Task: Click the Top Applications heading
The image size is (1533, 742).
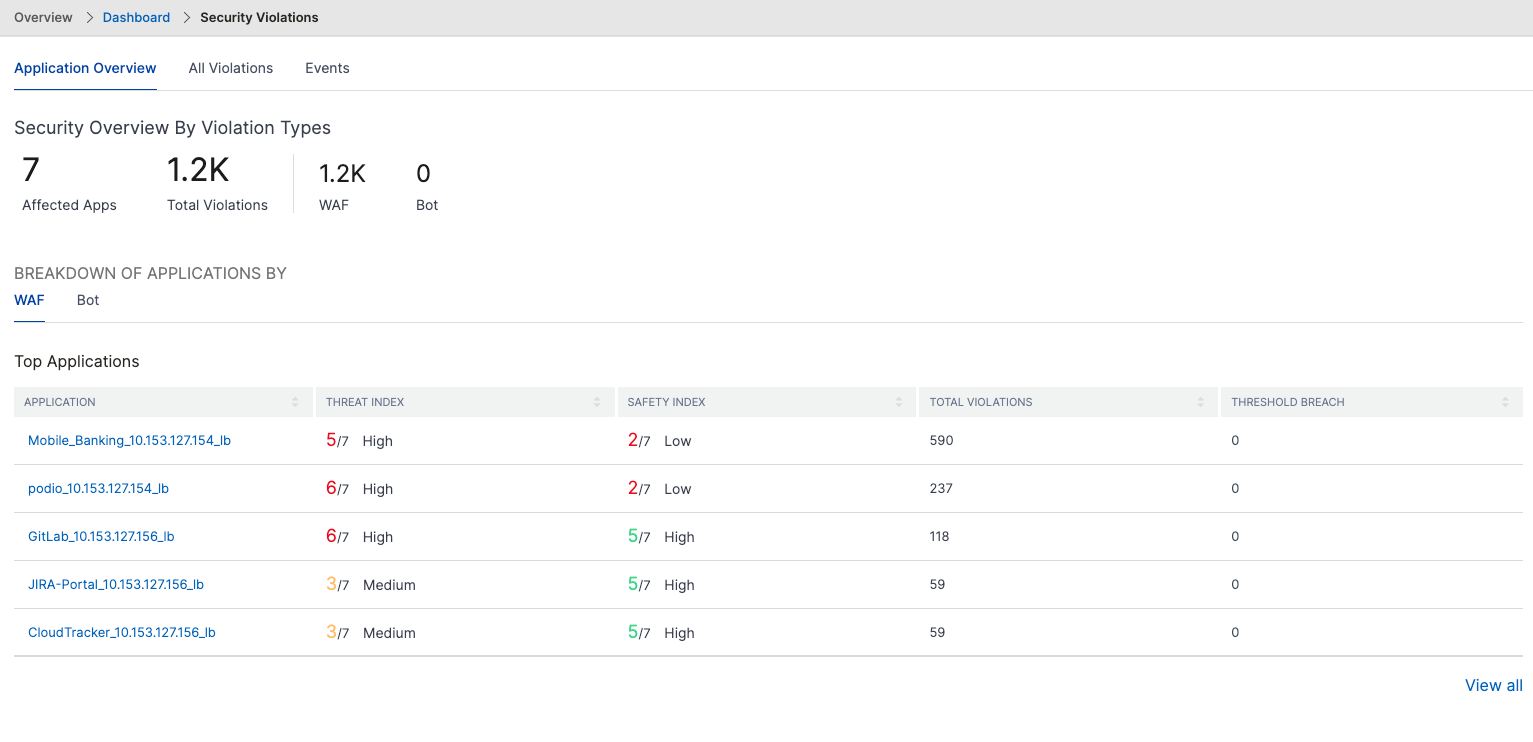Action: (x=77, y=361)
